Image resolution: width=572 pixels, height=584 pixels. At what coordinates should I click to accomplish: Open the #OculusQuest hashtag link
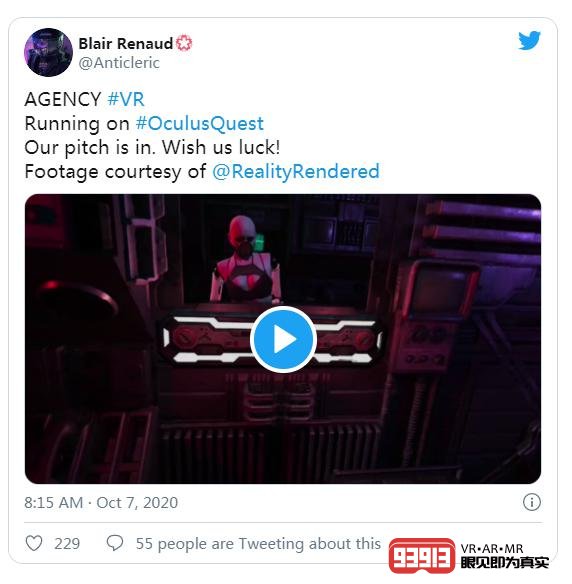(200, 123)
